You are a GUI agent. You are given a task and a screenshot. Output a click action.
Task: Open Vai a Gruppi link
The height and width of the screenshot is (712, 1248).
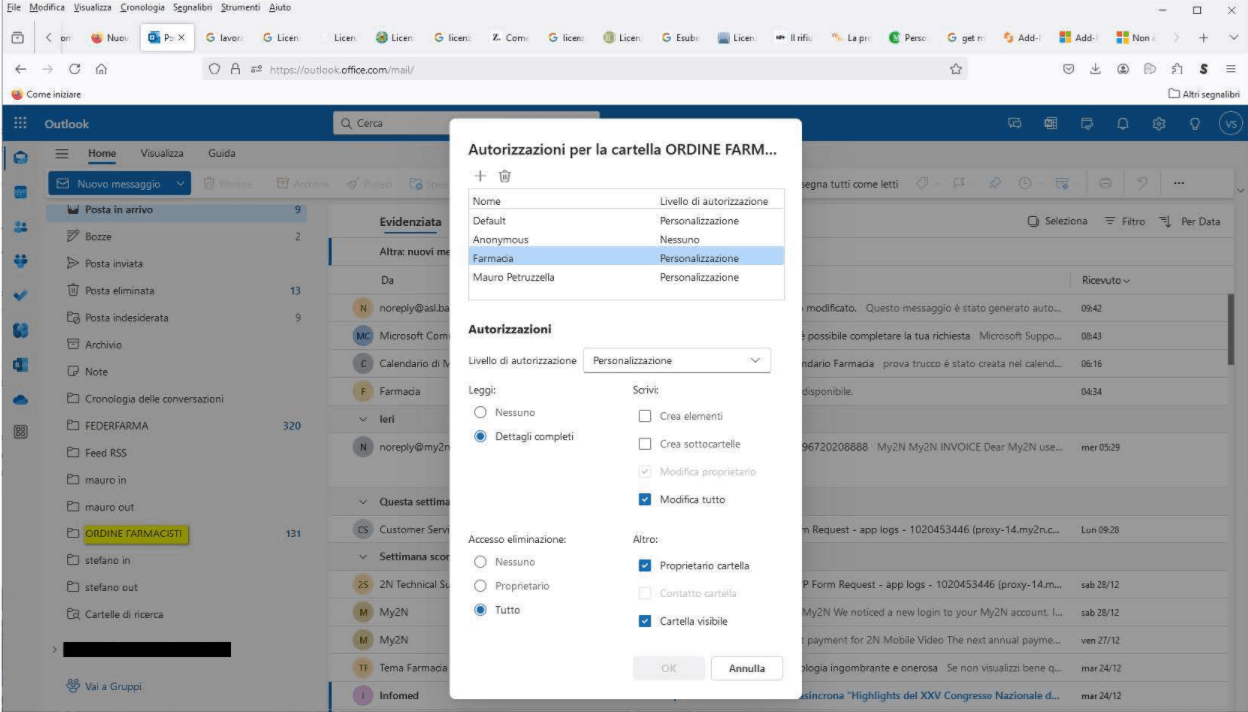click(104, 686)
